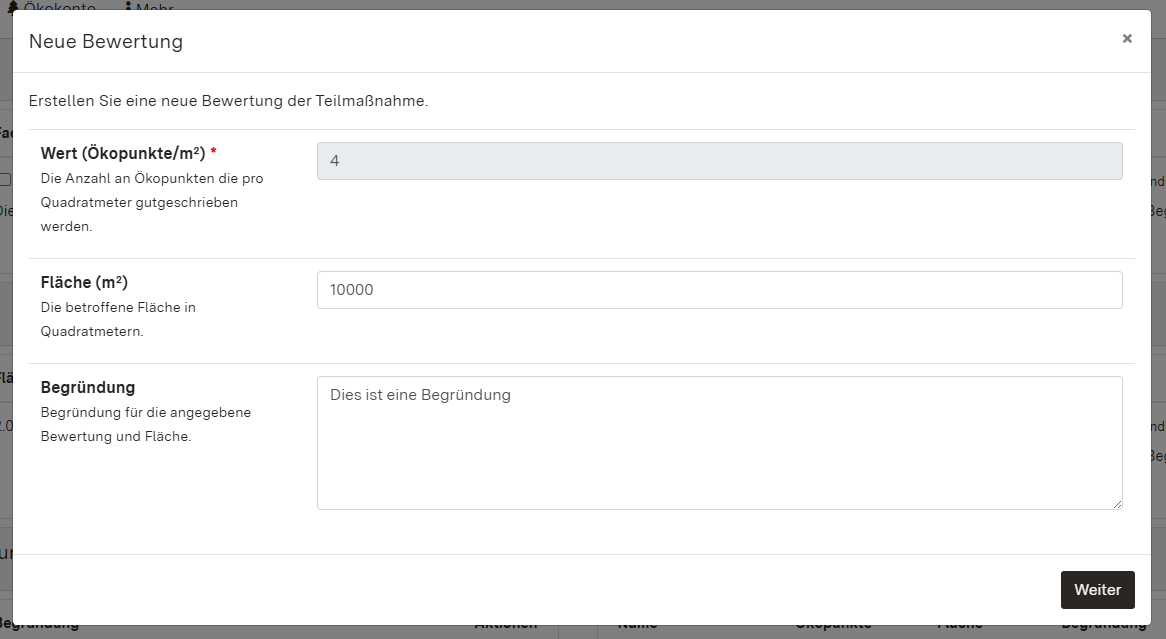This screenshot has height=639, width=1166.
Task: Click the Wert (Ökopunkte/m²) field showing 4
Action: (x=719, y=161)
